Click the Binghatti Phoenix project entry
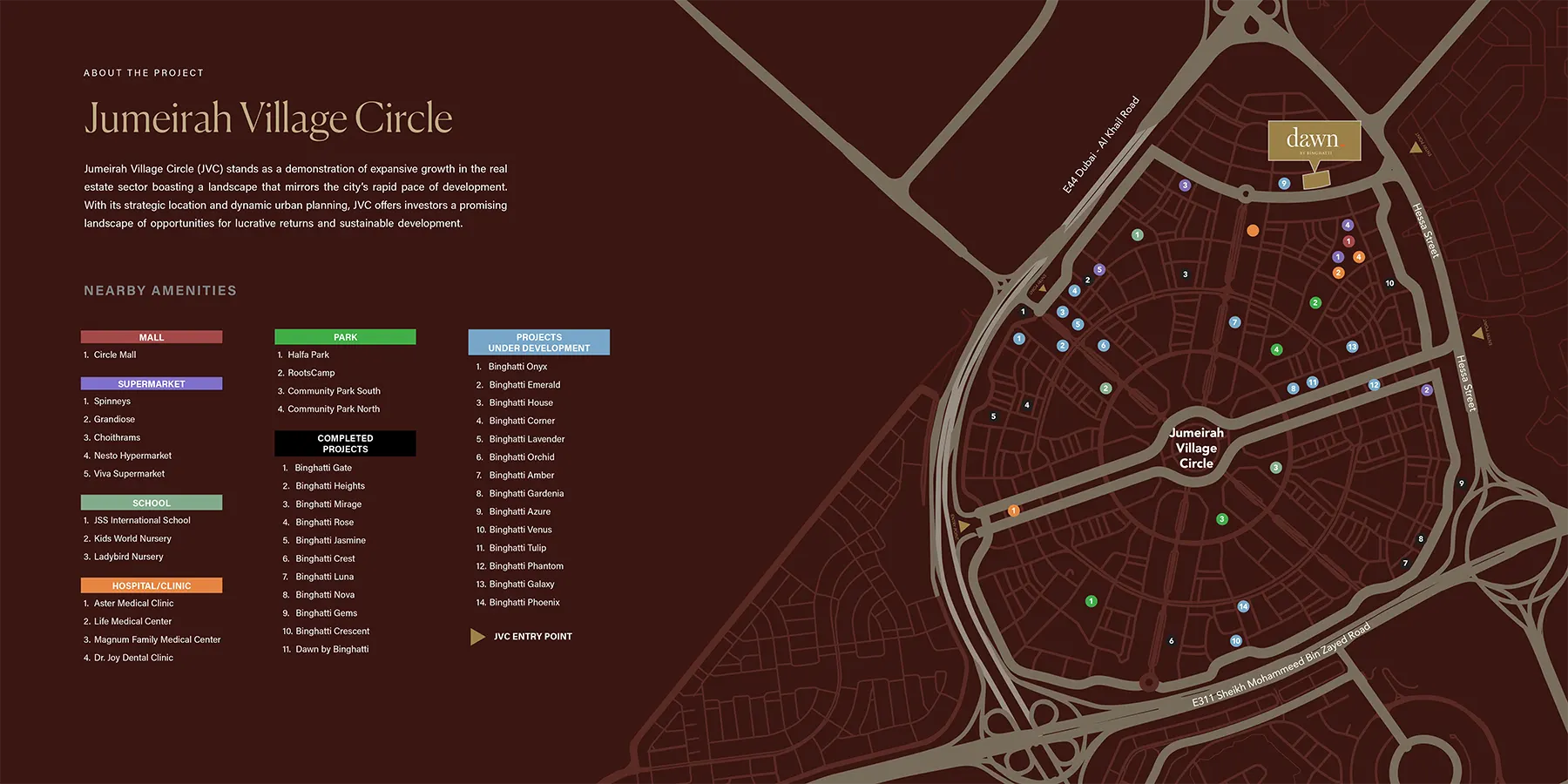This screenshot has height=784, width=1568. coord(524,602)
